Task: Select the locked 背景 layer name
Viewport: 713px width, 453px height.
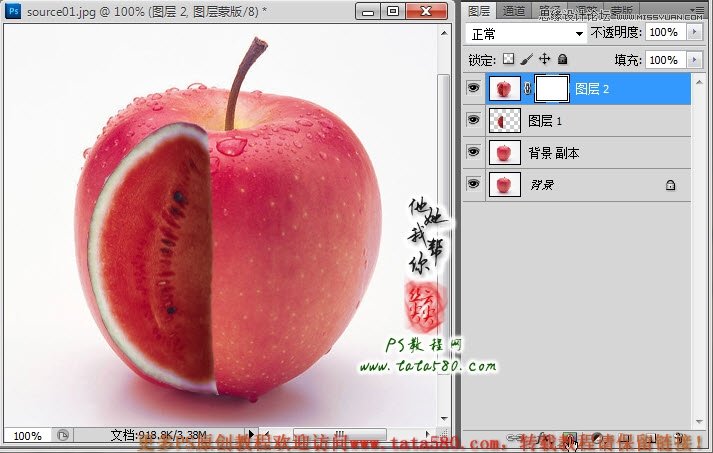Action: pos(542,185)
